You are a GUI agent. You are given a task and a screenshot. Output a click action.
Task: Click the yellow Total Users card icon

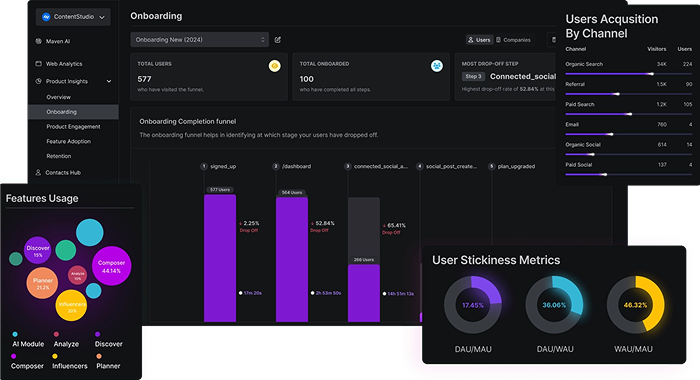(x=275, y=66)
